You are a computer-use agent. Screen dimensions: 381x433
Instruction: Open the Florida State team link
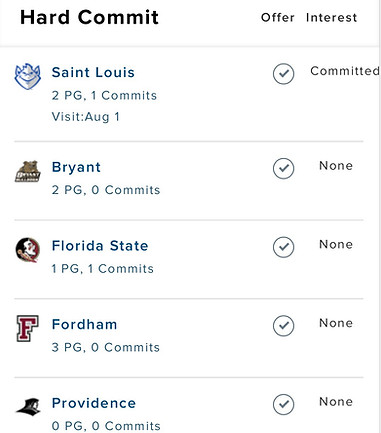pos(100,246)
